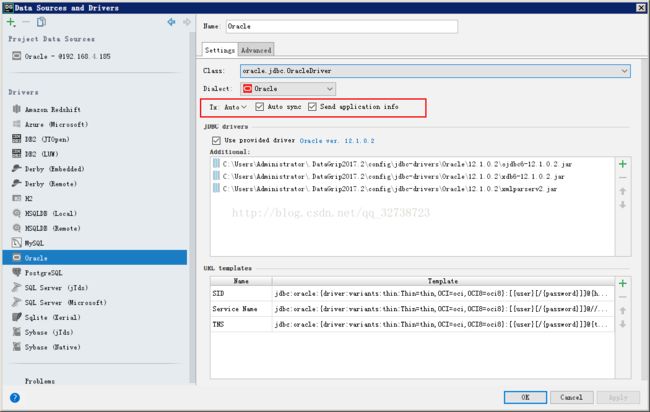Click the minus remove data source icon

coord(26,22)
